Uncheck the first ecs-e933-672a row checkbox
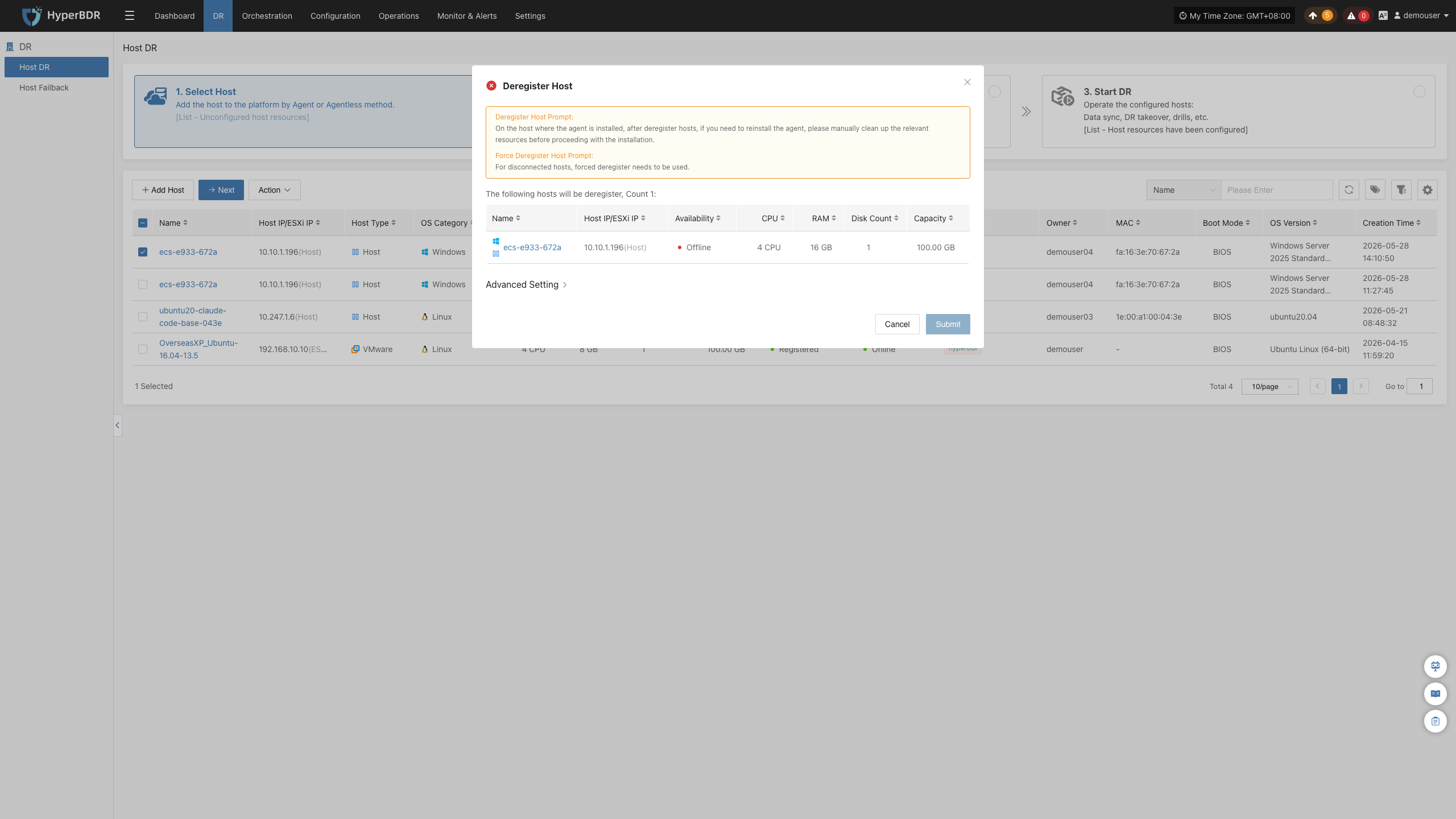 click(143, 252)
